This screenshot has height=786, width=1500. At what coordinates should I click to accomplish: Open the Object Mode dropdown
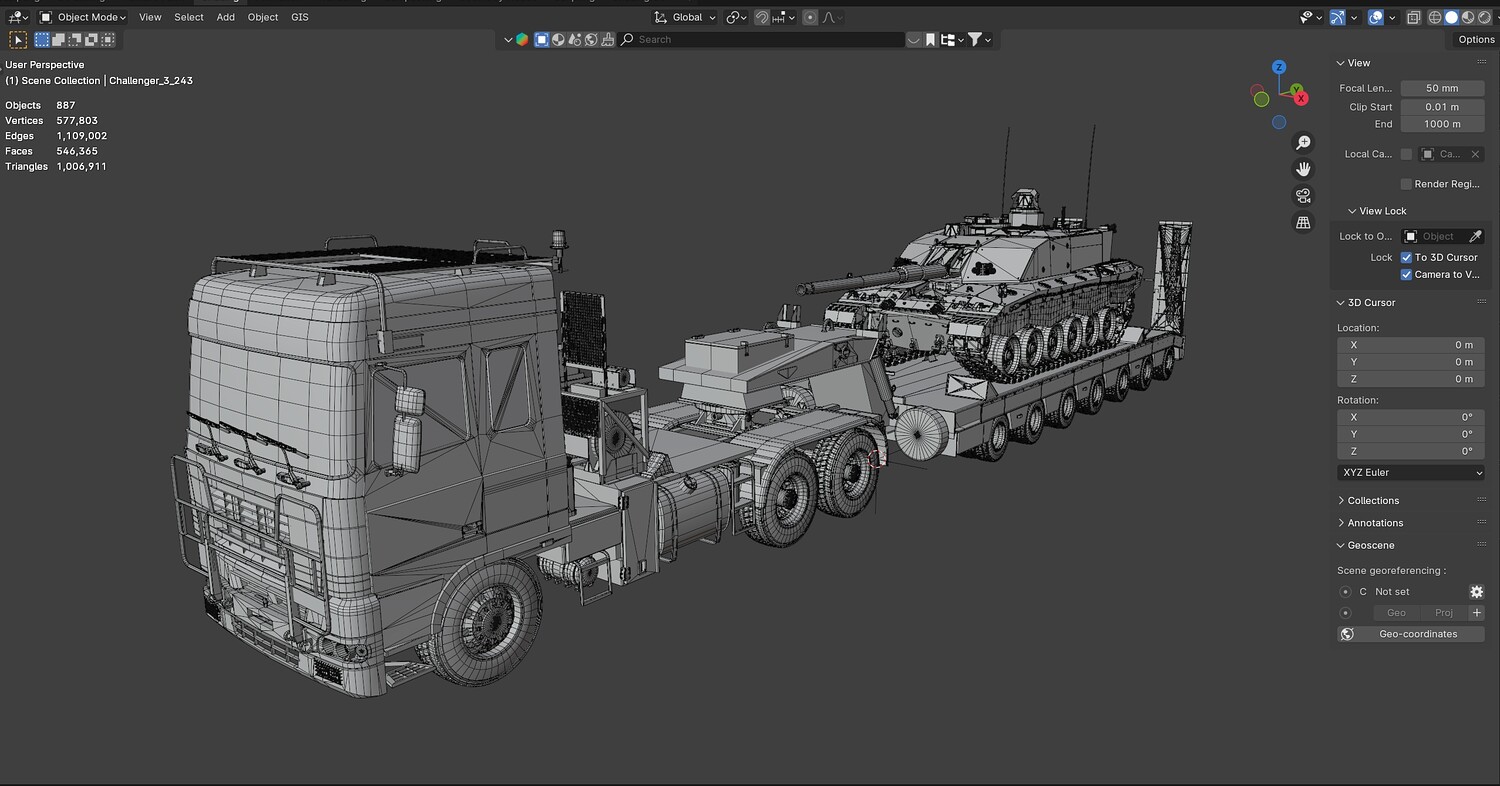83,17
